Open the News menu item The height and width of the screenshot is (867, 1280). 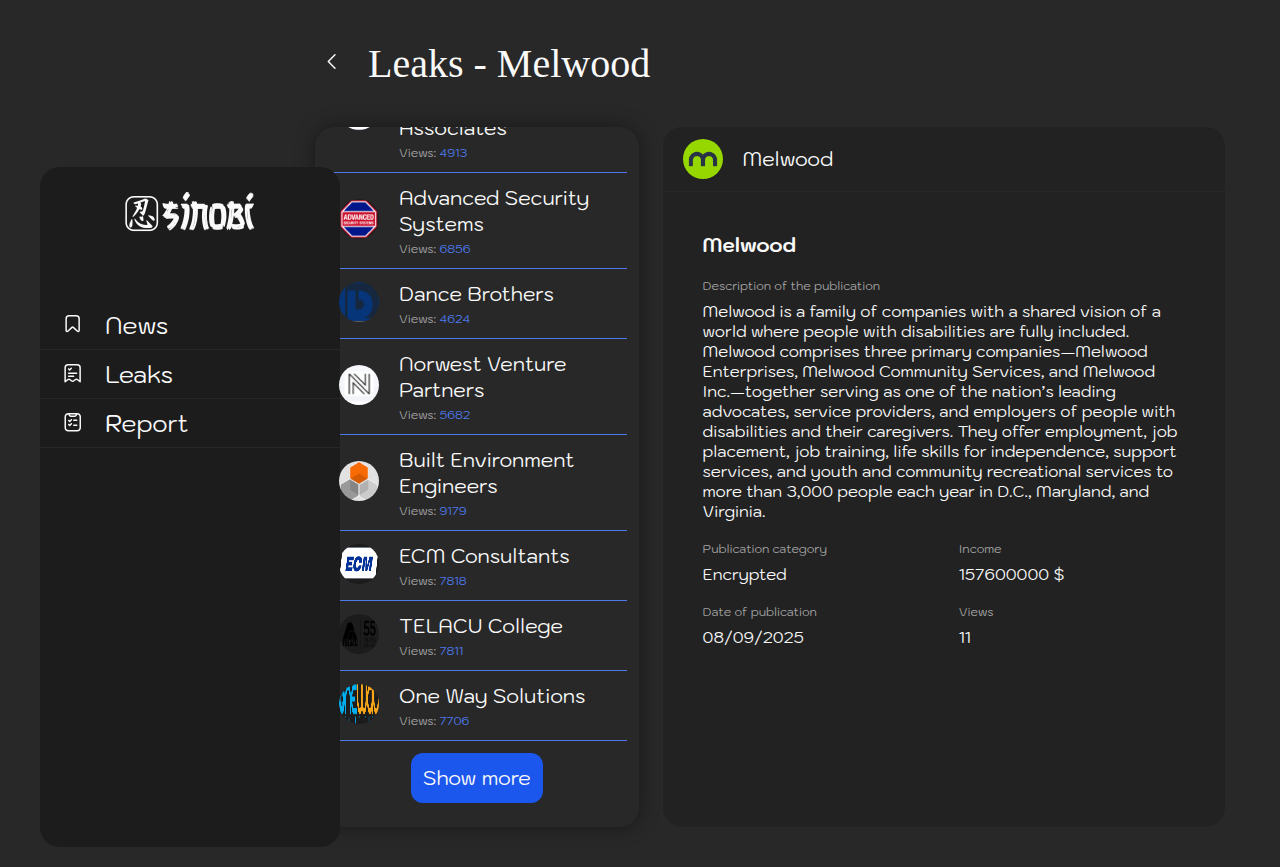[x=136, y=326]
